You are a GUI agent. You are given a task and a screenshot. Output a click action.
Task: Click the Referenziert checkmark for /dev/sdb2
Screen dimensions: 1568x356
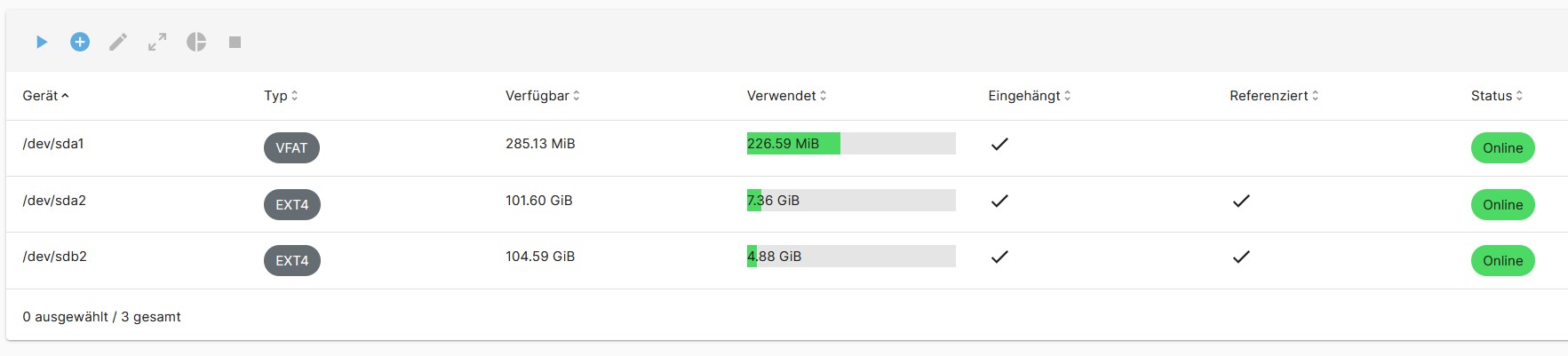click(1241, 257)
